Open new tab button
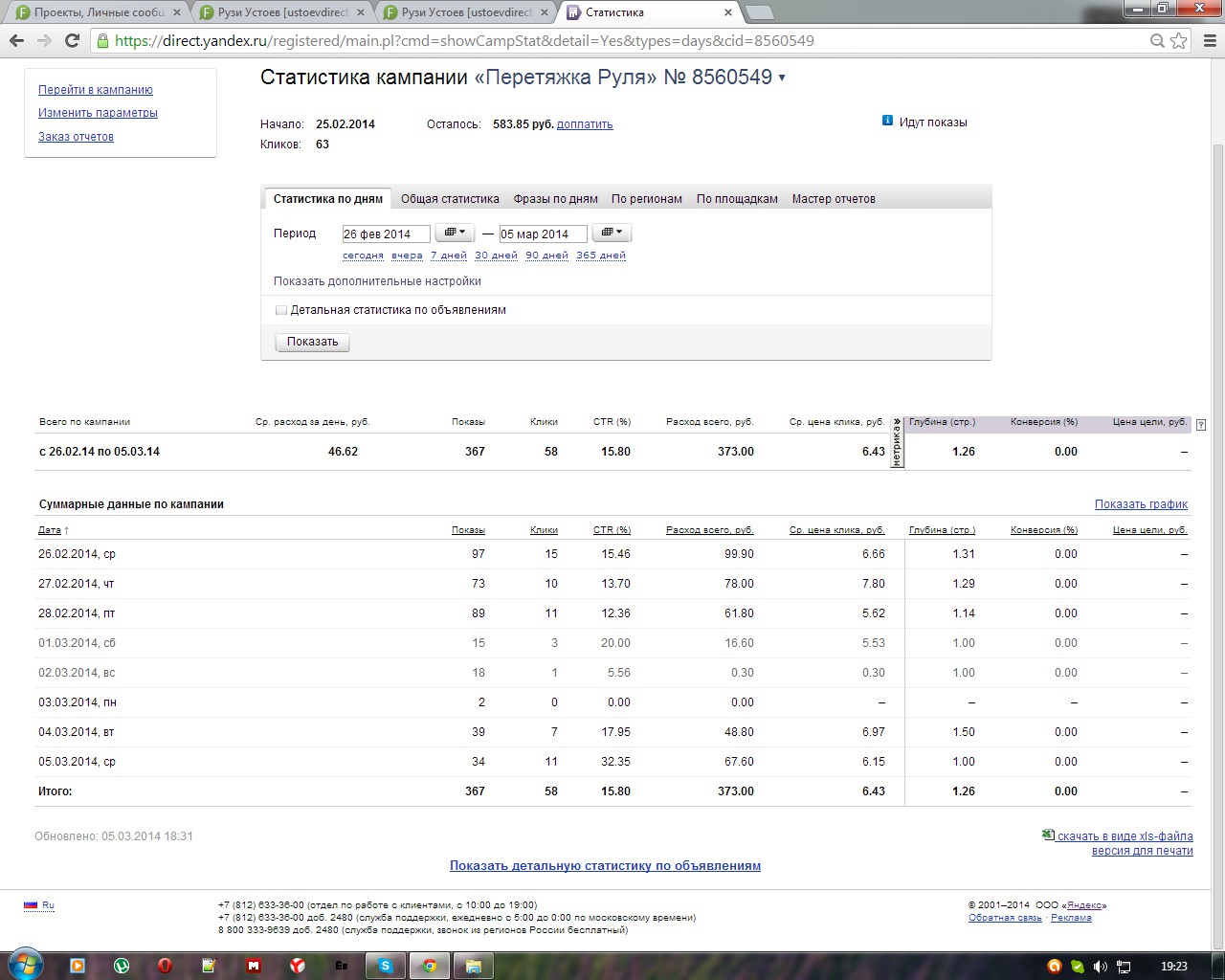The width and height of the screenshot is (1225, 980). 759,12
